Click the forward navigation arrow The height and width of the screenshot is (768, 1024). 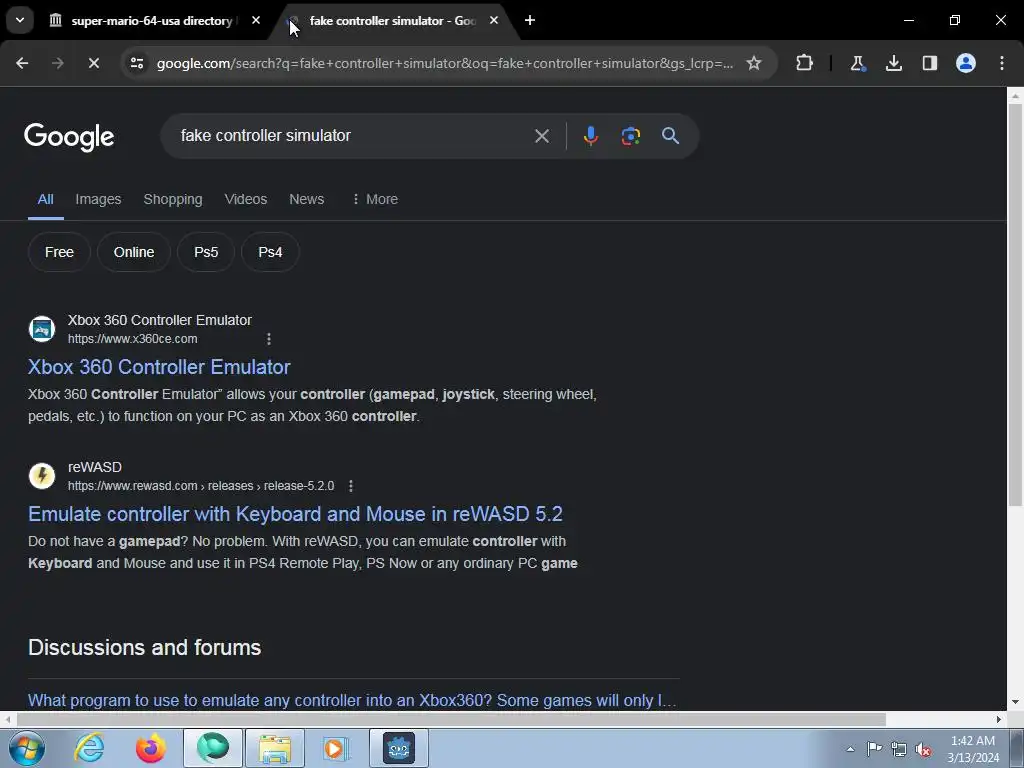click(57, 63)
